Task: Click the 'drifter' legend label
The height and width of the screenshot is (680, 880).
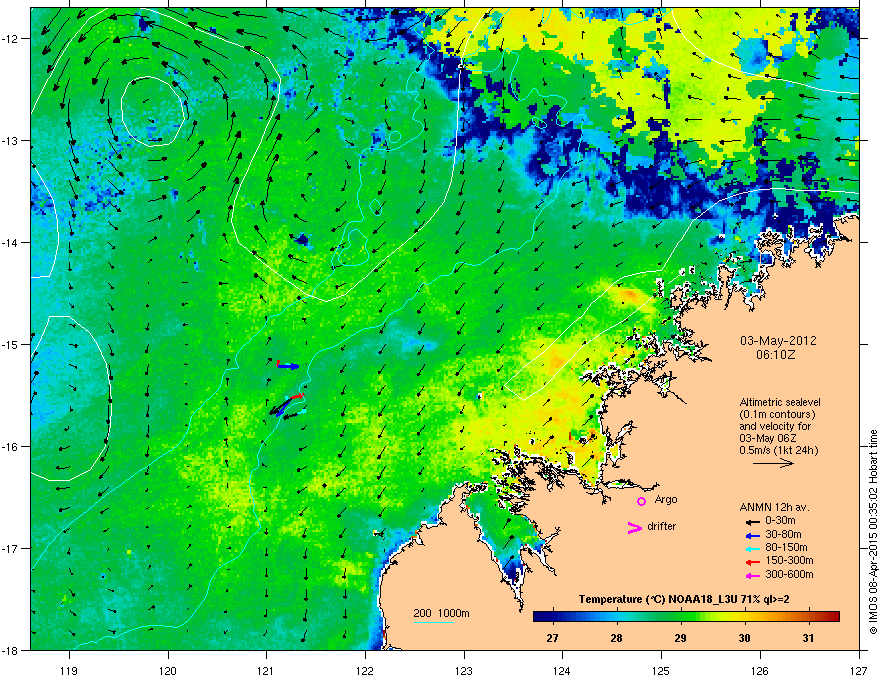Action: pos(662,526)
